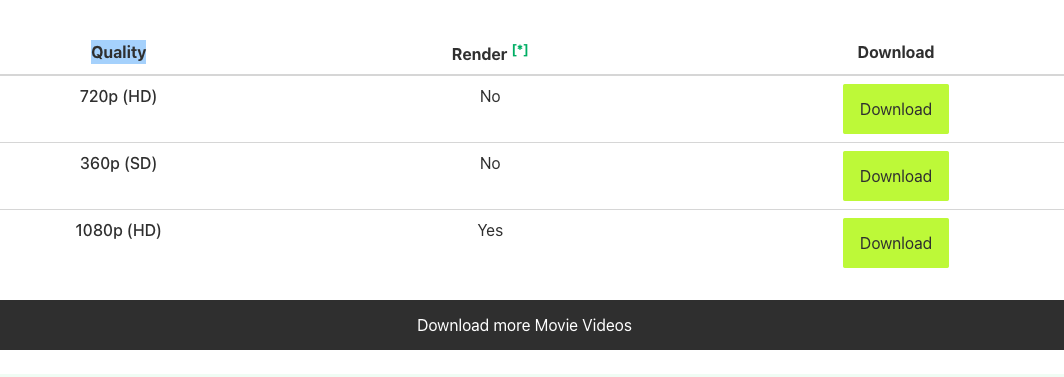Click the Download button for 360p (SD)
Image resolution: width=1064 pixels, height=377 pixels.
pyautogui.click(x=896, y=176)
